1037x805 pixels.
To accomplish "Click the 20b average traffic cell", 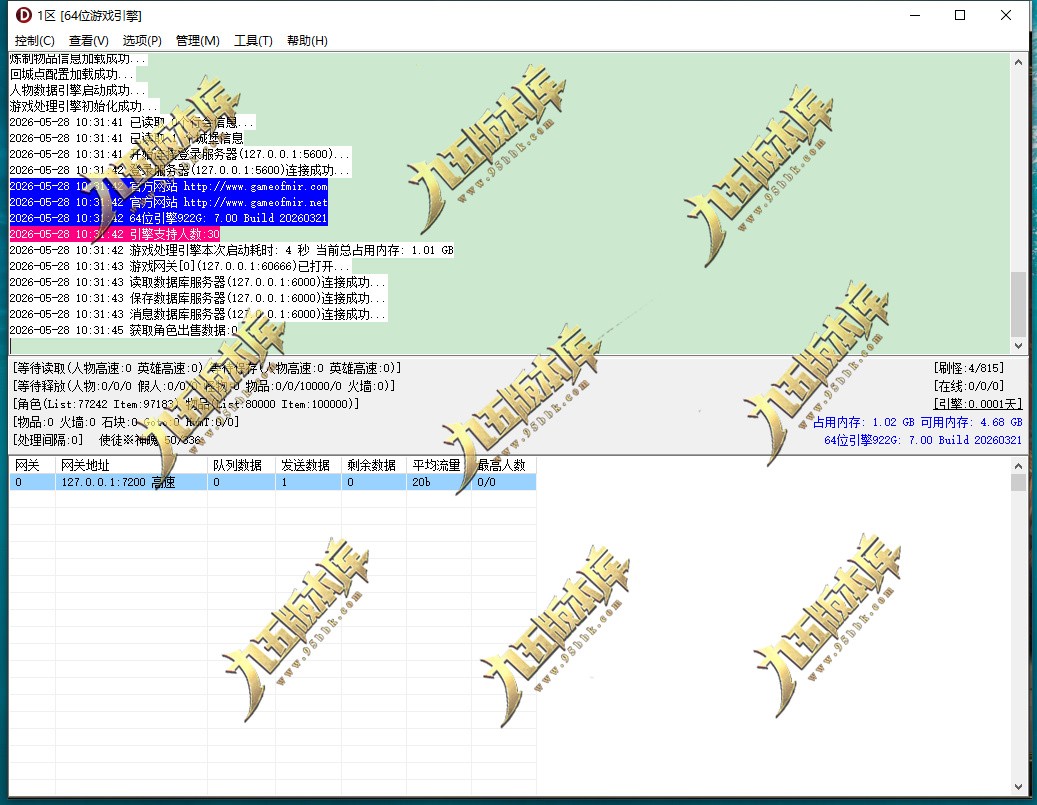I will click(x=438, y=482).
